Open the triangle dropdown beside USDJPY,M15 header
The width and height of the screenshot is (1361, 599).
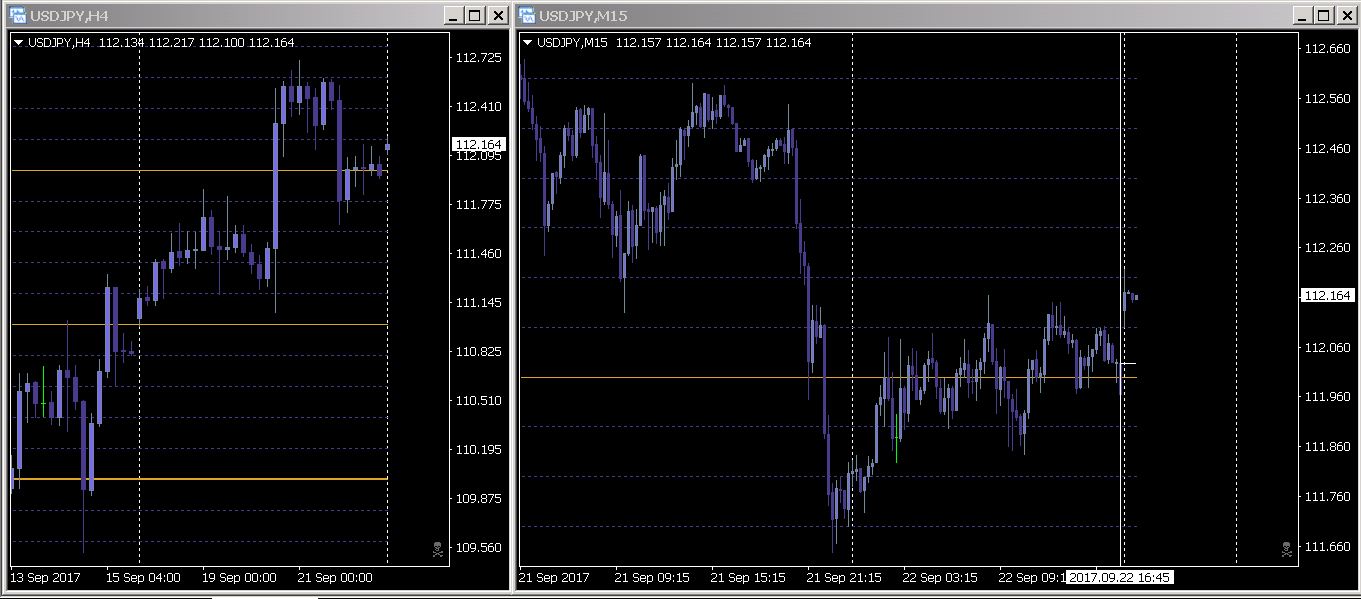pos(527,42)
